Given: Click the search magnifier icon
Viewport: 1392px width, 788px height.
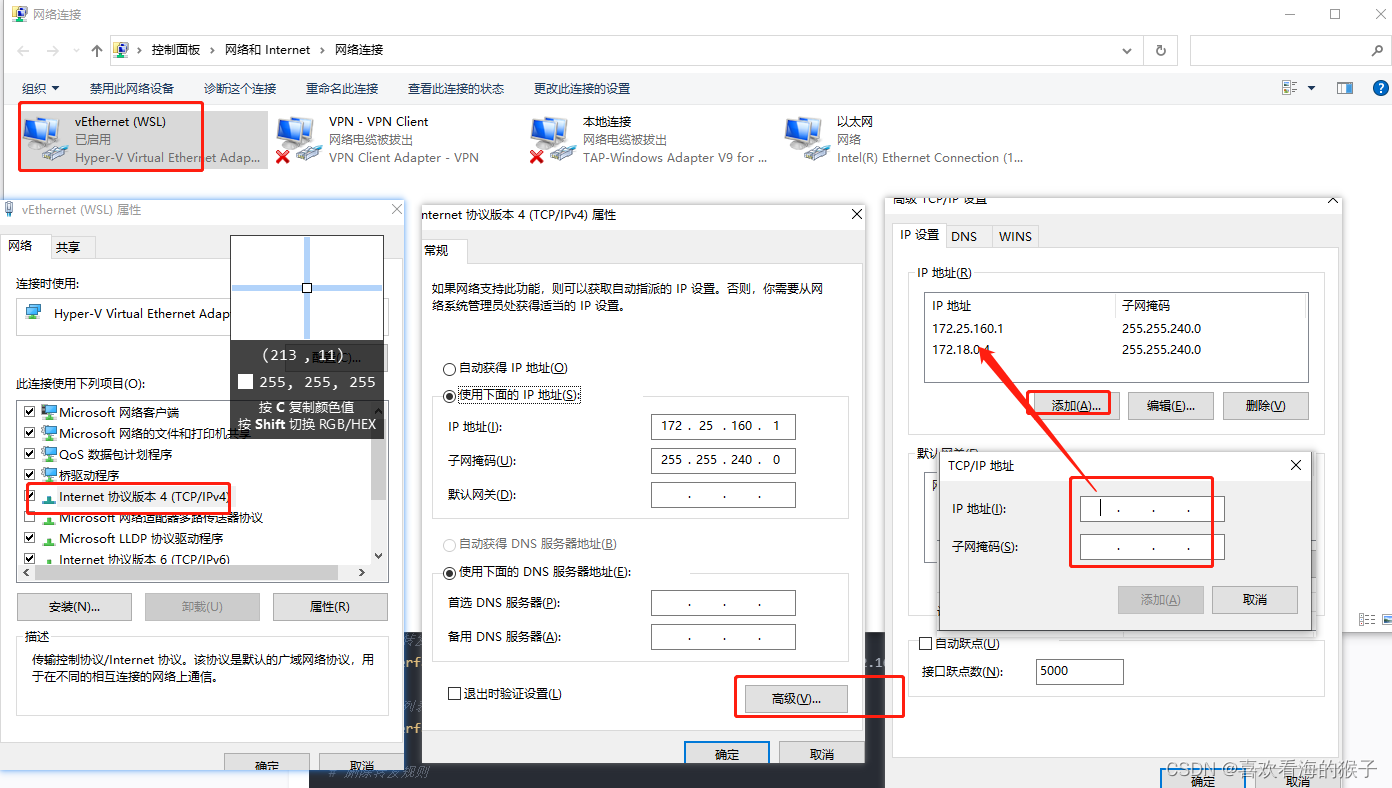Looking at the screenshot, I should (1377, 50).
